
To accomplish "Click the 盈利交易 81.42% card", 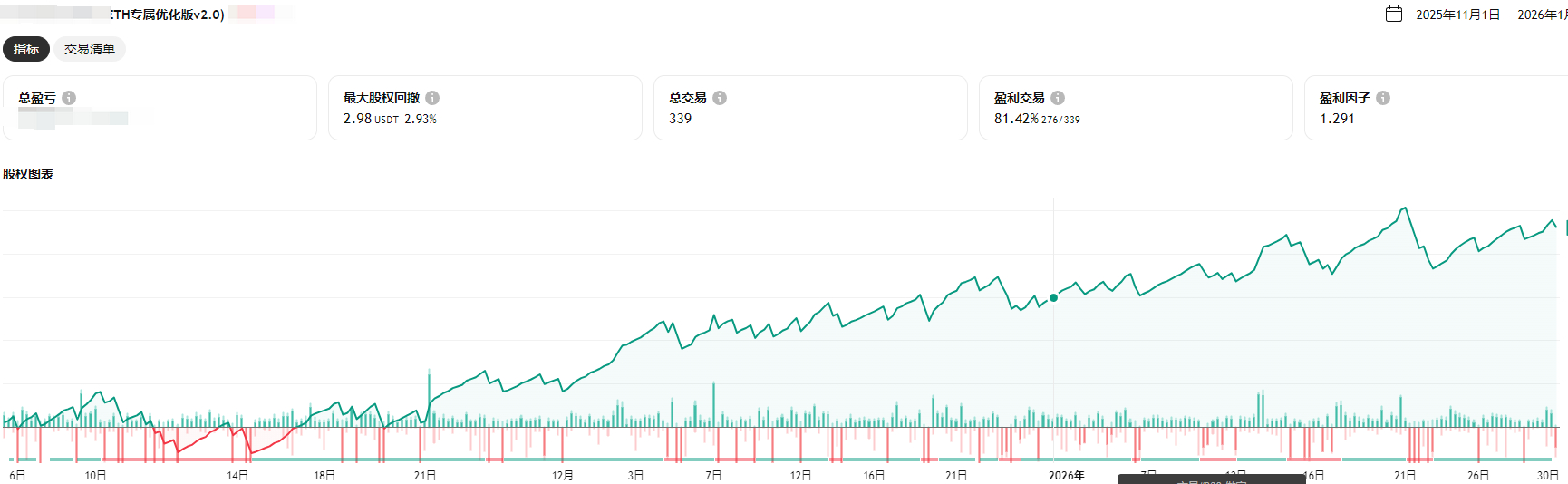I will pos(1136,108).
